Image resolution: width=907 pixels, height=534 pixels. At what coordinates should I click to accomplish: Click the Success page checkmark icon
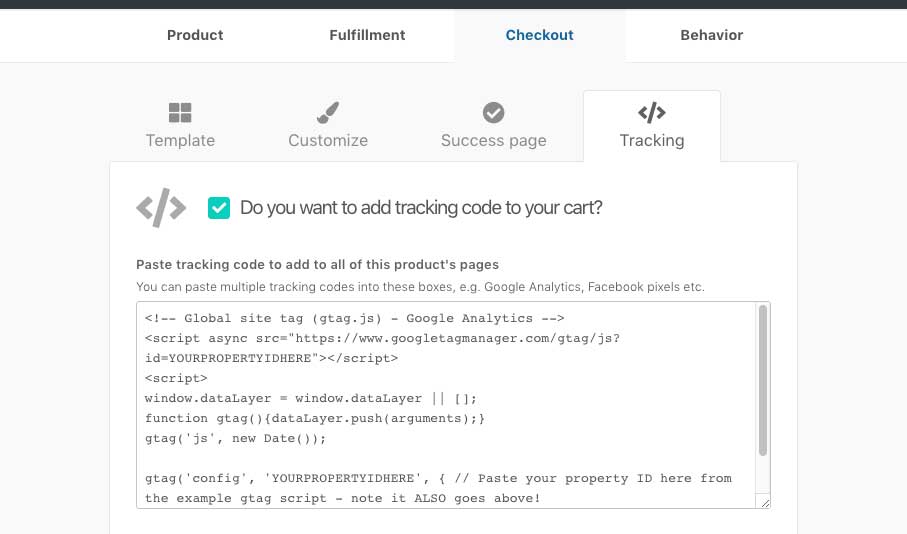coord(493,112)
